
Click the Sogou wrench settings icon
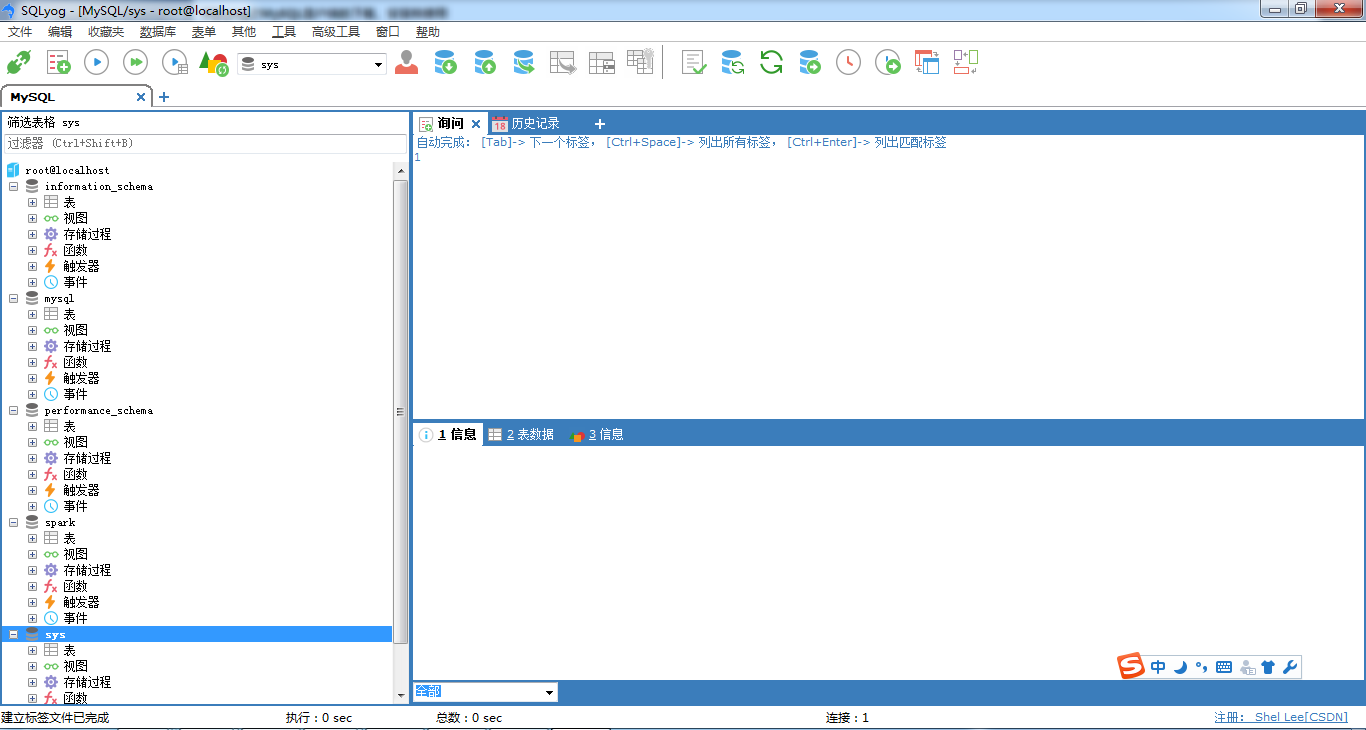[1290, 667]
